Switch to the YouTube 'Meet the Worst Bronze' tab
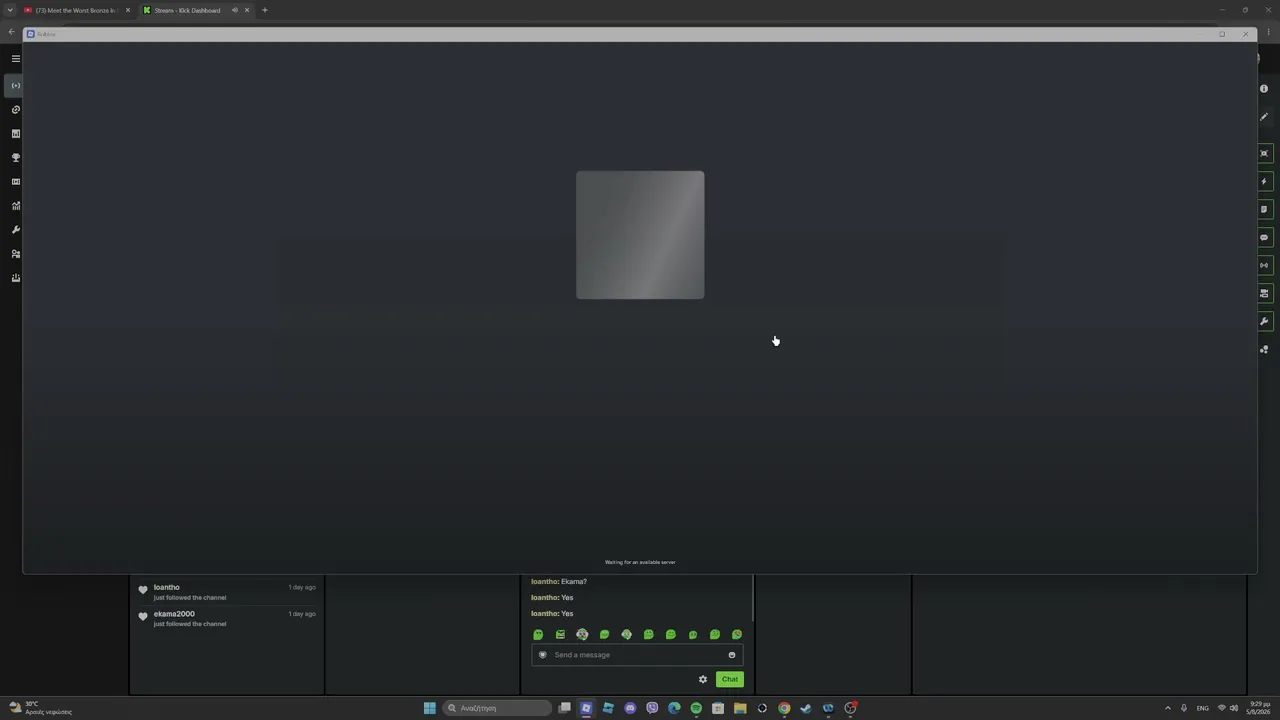 click(77, 10)
